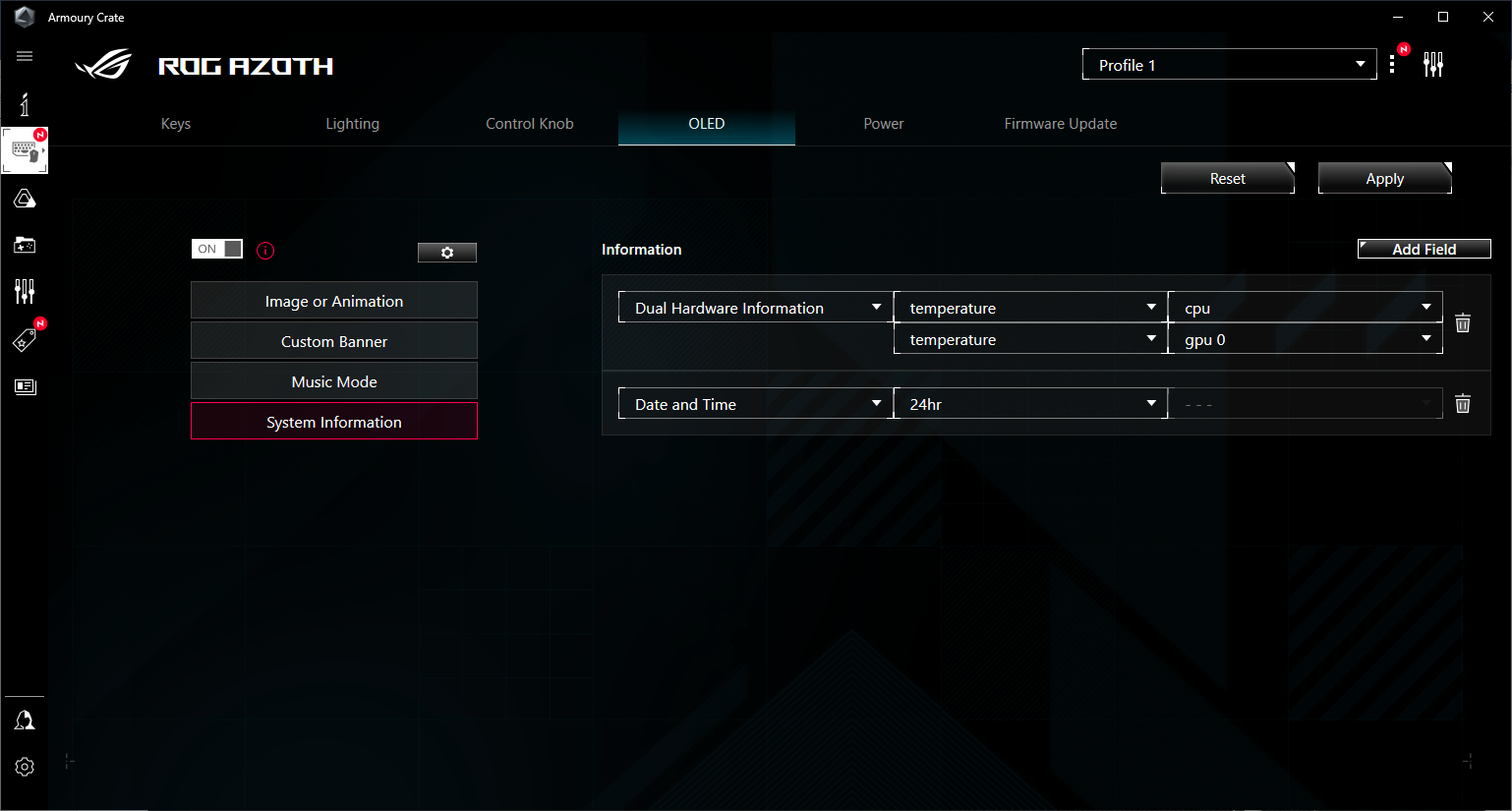1512x811 pixels.
Task: Open the Device keyboard icon in the sidebar
Action: pos(25,151)
